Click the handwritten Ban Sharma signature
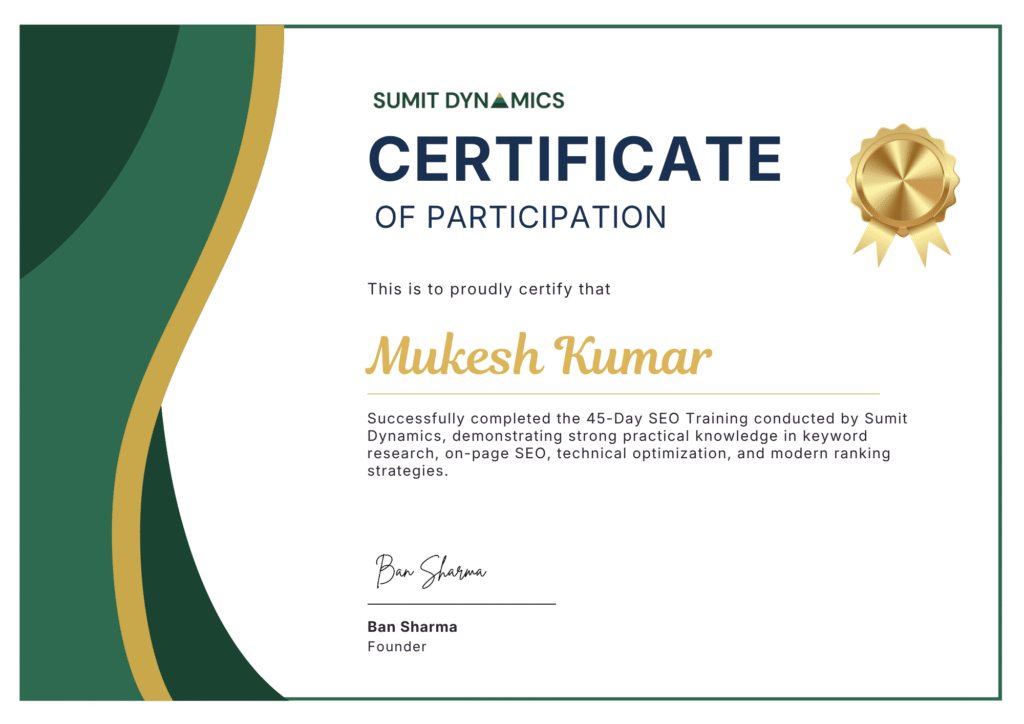 point(430,571)
